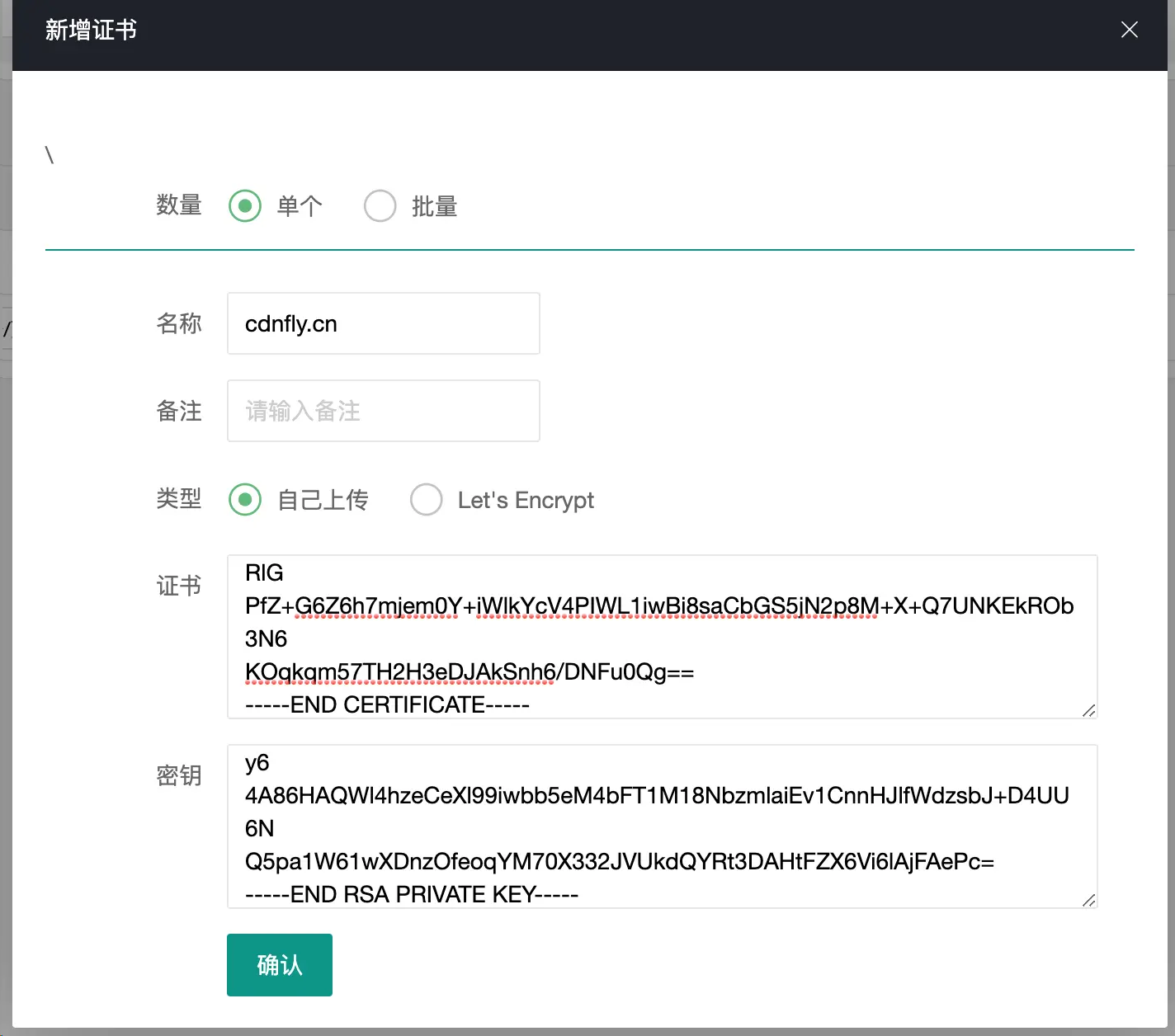The image size is (1175, 1036).
Task: Select 自己上传 as certificate type
Action: 245,499
